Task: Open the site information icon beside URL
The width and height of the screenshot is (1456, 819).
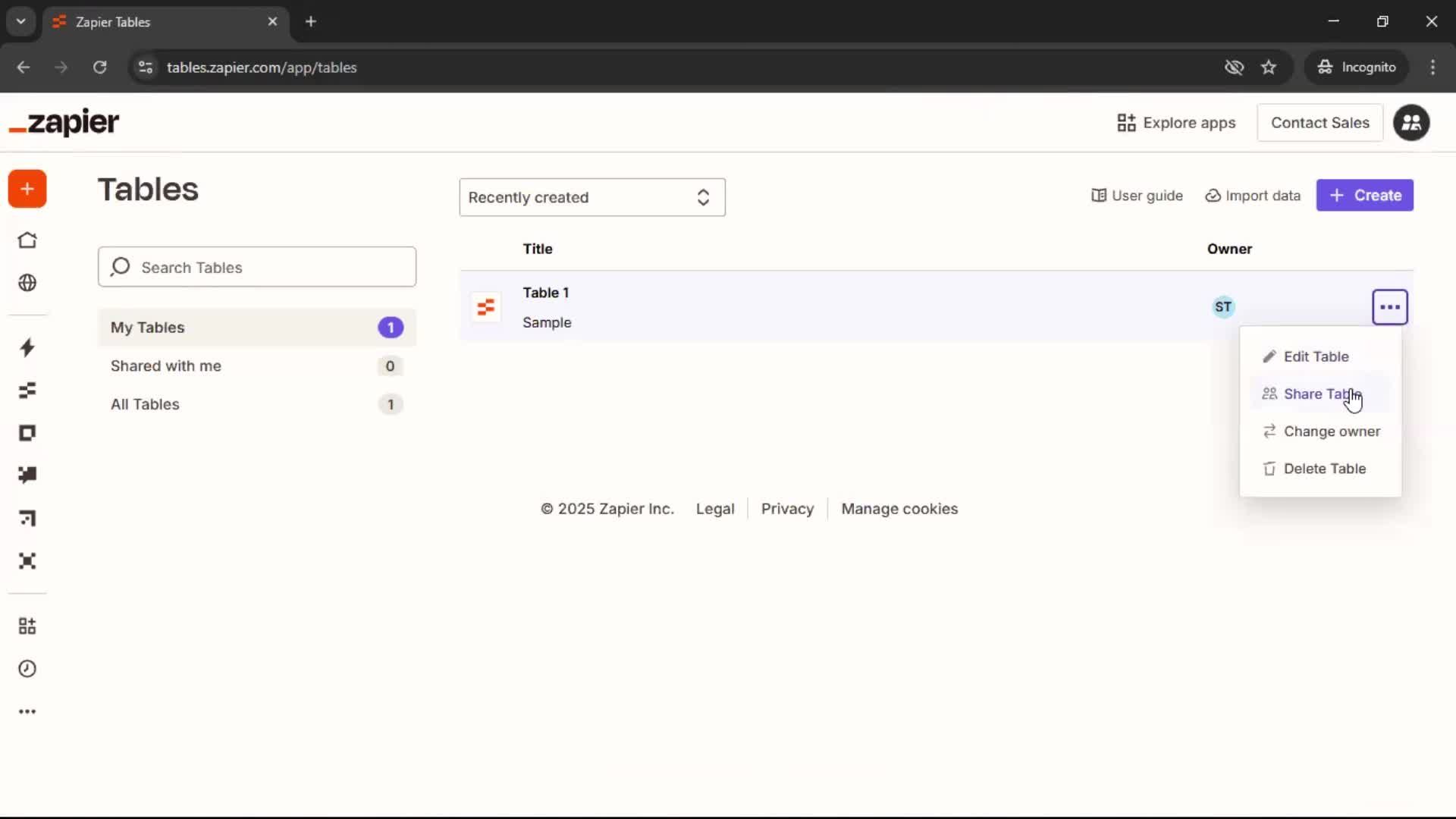Action: tap(146, 67)
